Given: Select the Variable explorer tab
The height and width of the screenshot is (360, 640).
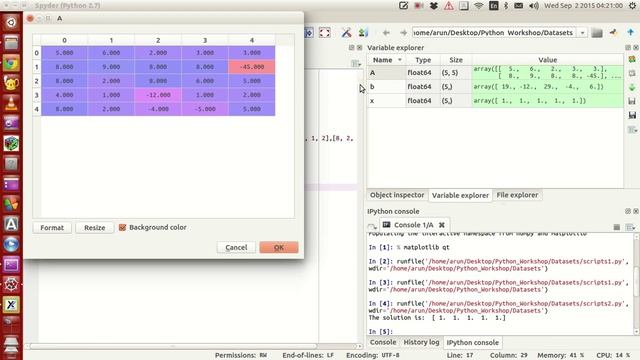Looking at the screenshot, I should tap(460, 196).
